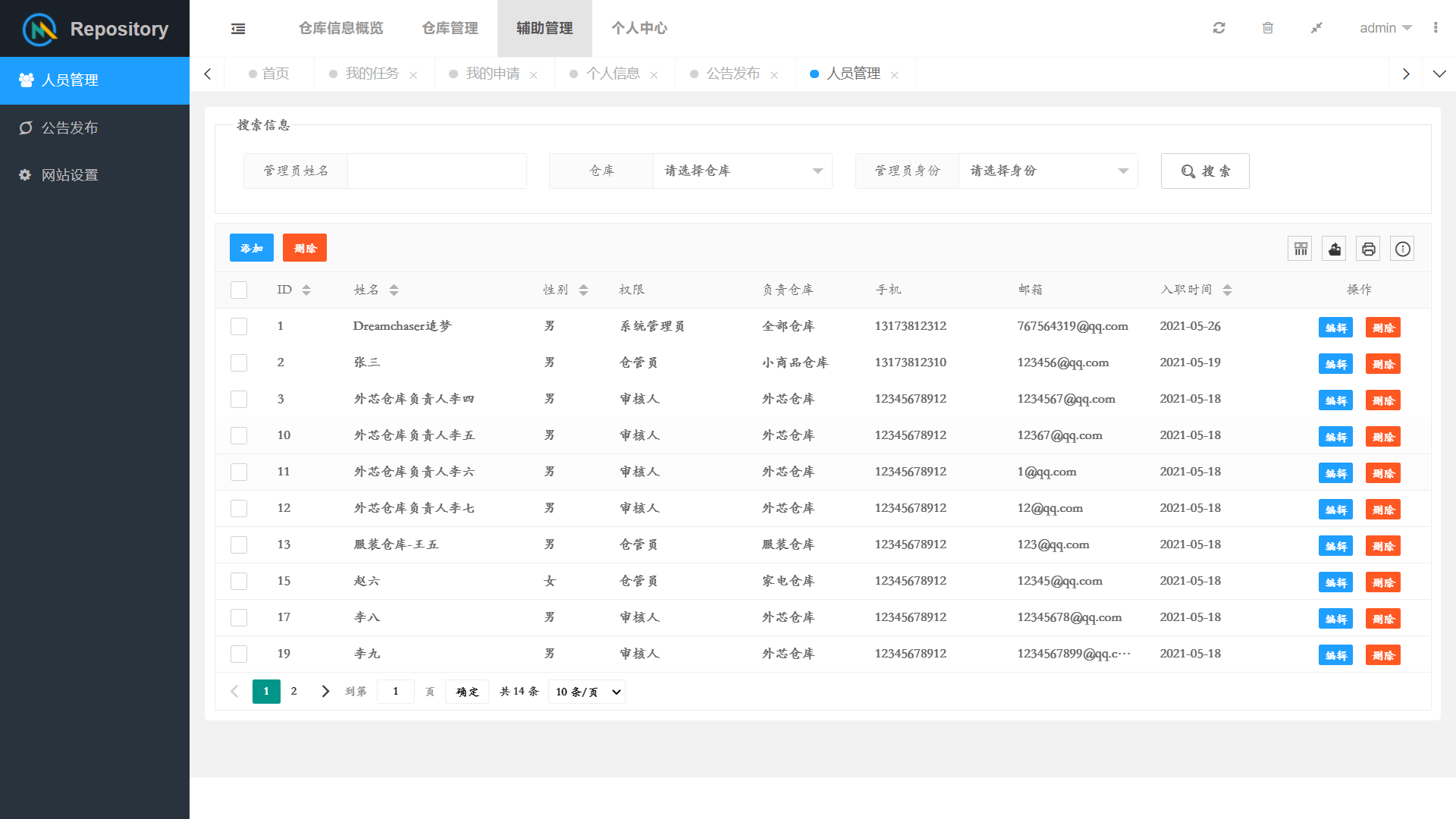The width and height of the screenshot is (1456, 819).
Task: Tick the select-all header checkbox
Action: (239, 290)
